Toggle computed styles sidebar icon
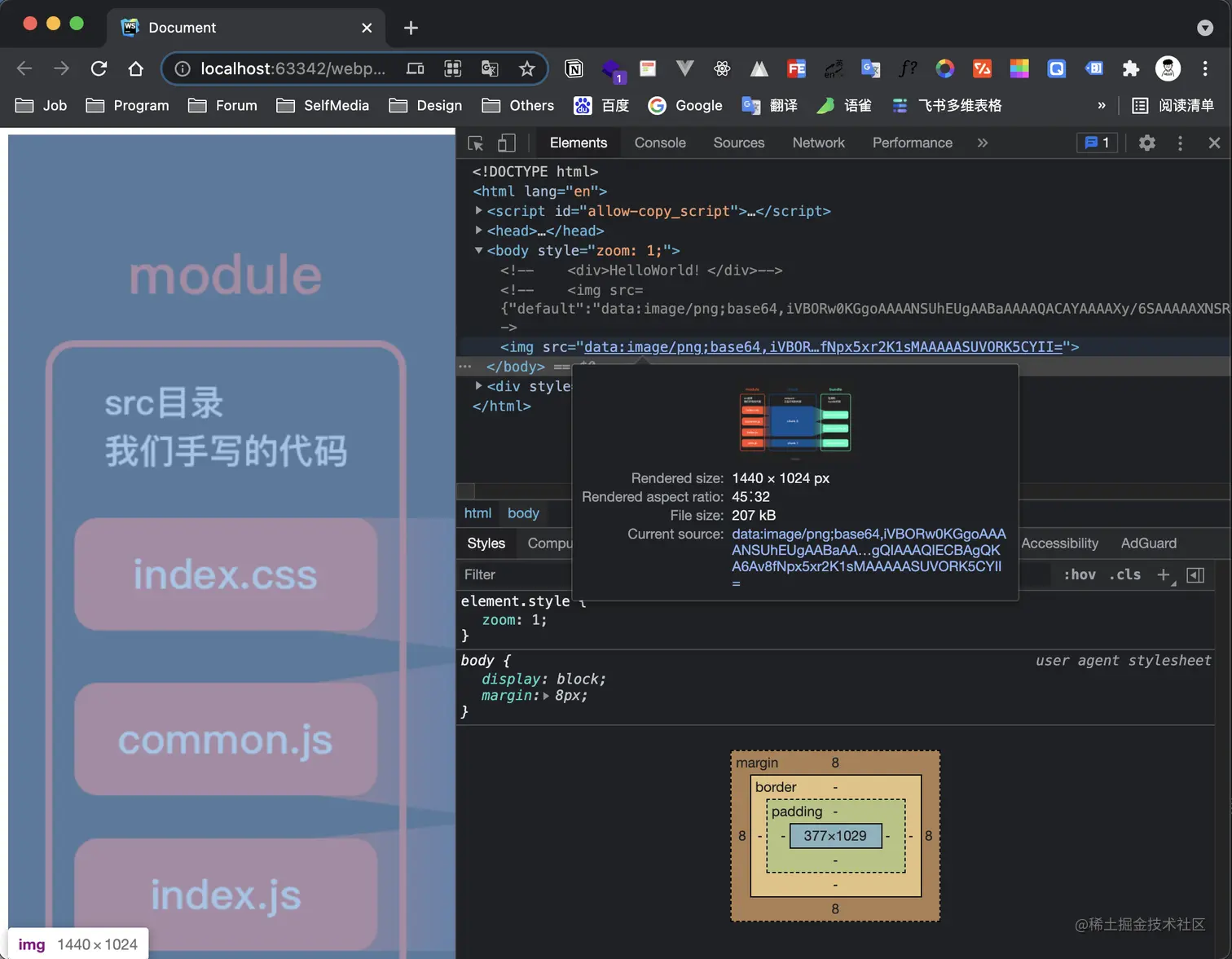Image resolution: width=1232 pixels, height=959 pixels. pos(1195,575)
